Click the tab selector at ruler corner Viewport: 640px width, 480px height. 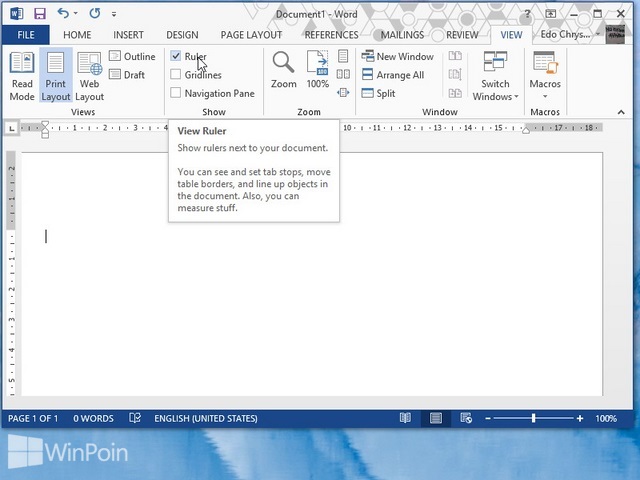pos(12,129)
